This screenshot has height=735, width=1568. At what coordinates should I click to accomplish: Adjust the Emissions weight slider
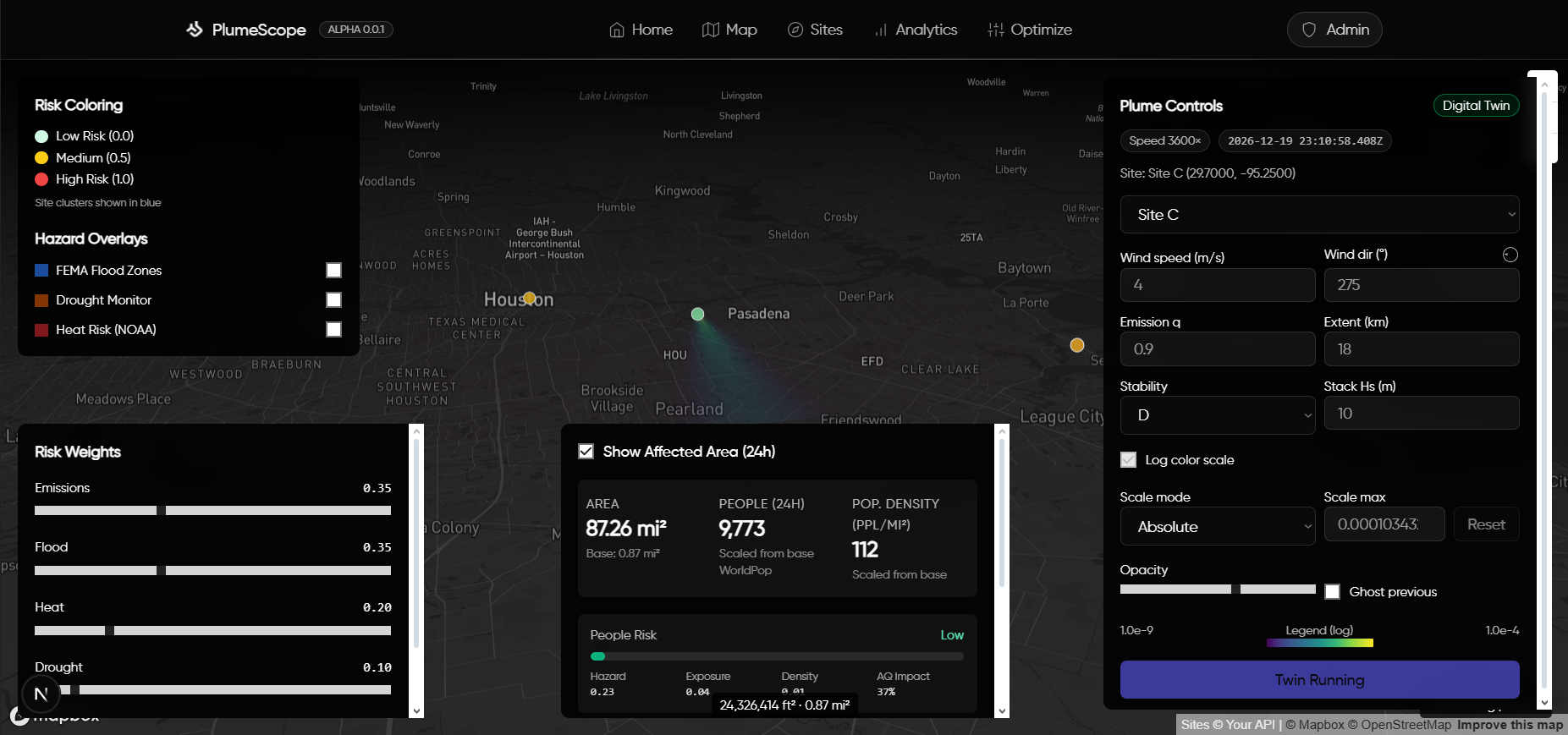212,510
